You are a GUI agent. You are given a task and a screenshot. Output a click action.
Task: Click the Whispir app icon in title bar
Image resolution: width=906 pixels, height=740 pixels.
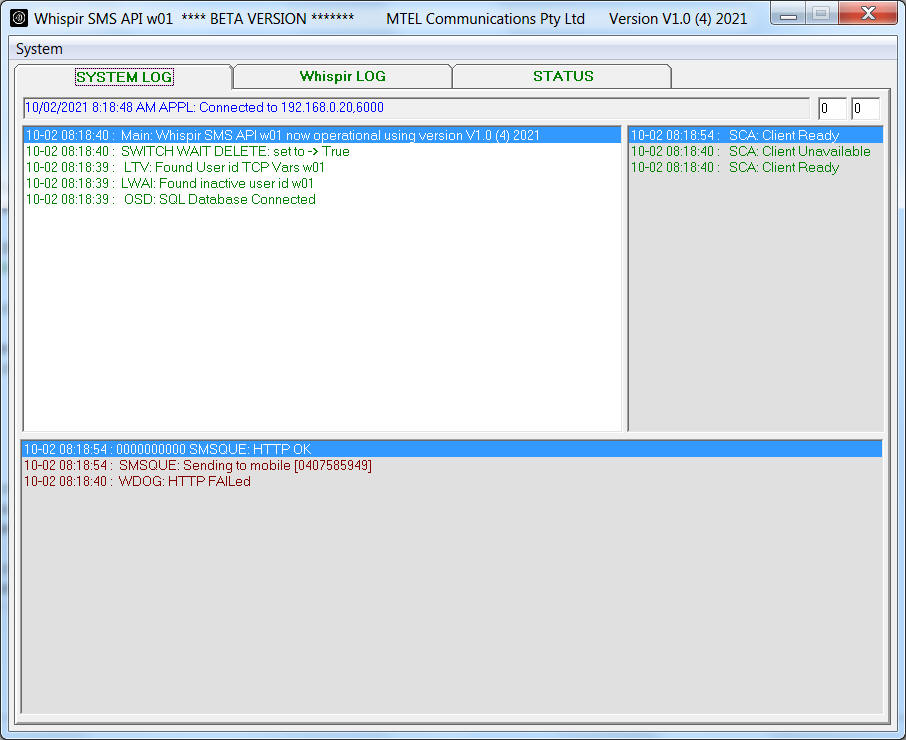[19, 18]
